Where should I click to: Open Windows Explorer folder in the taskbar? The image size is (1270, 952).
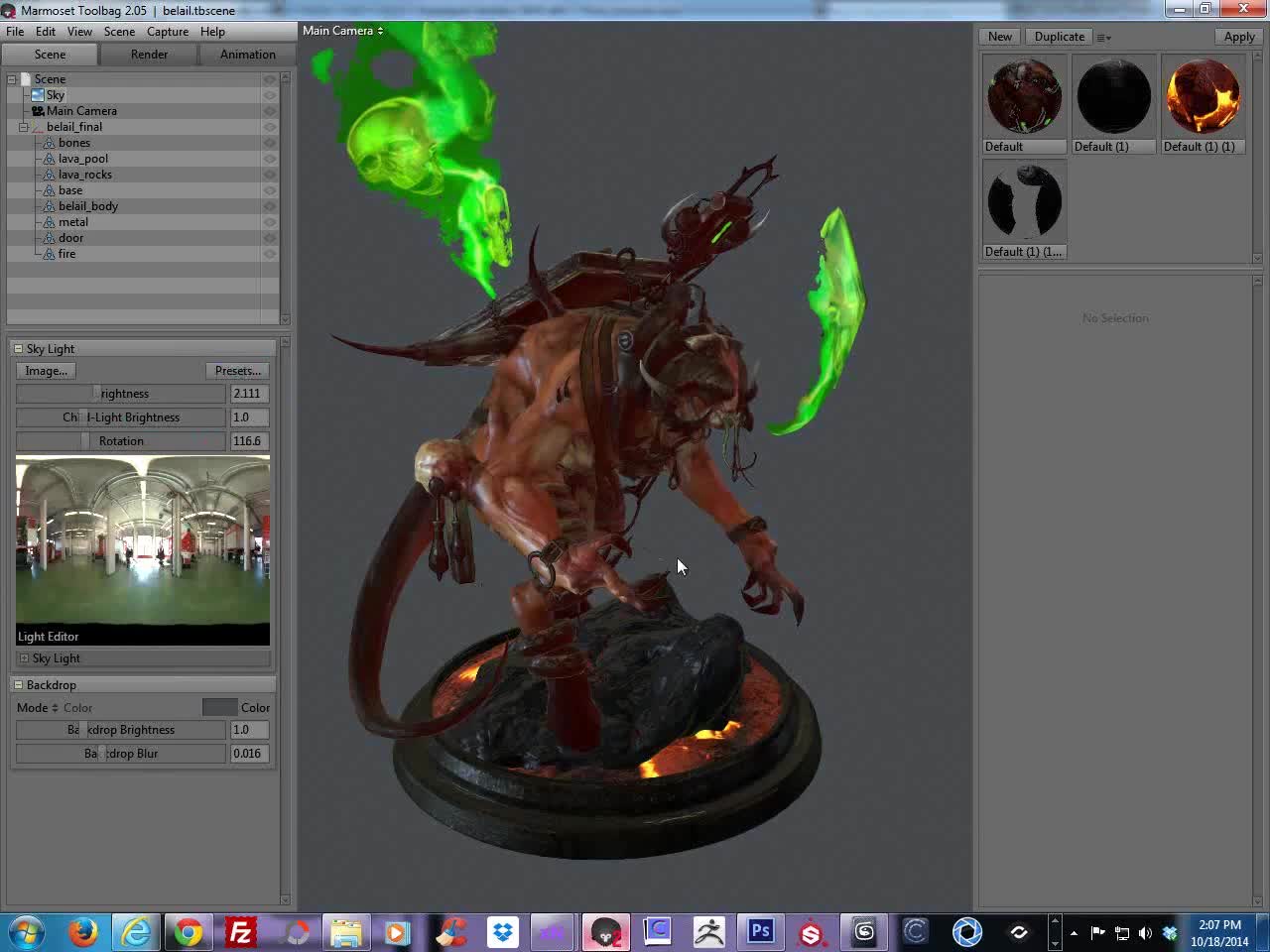pyautogui.click(x=345, y=932)
